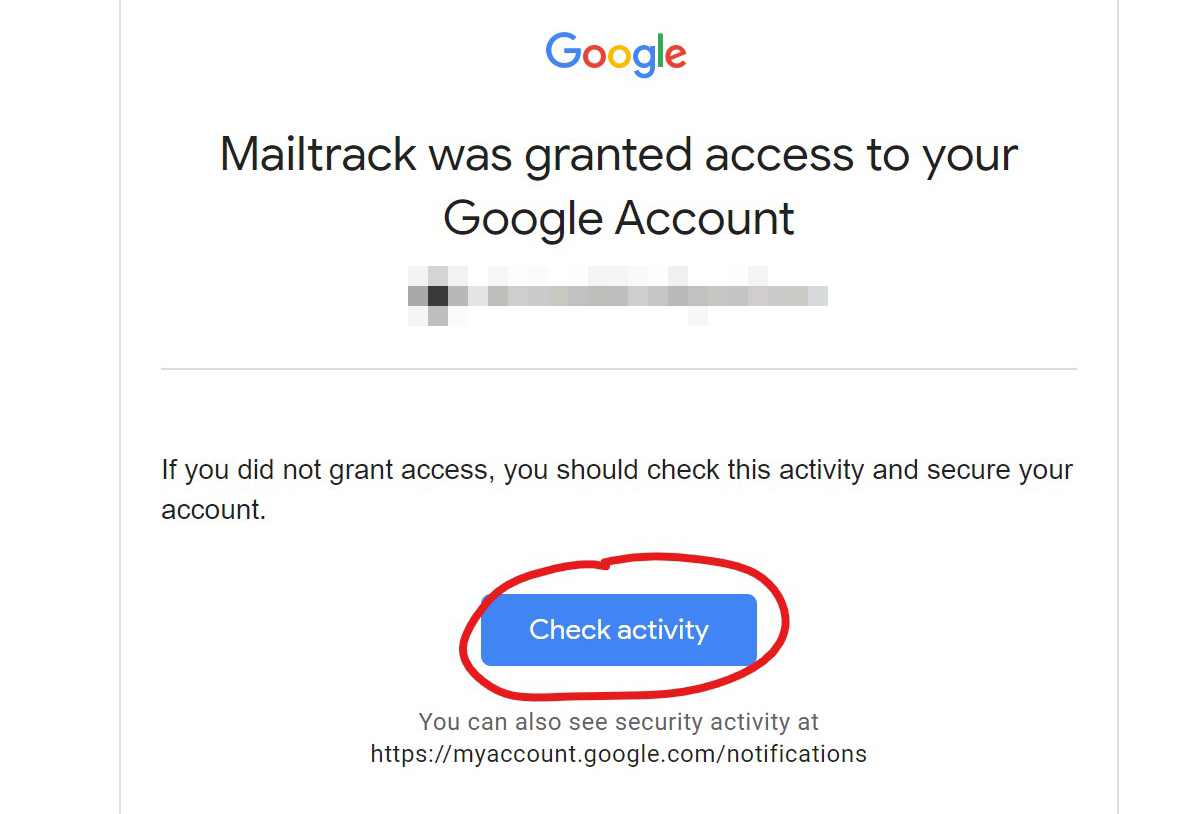This screenshot has height=814, width=1204.
Task: Select the blurred email address below the heading
Action: click(x=618, y=295)
